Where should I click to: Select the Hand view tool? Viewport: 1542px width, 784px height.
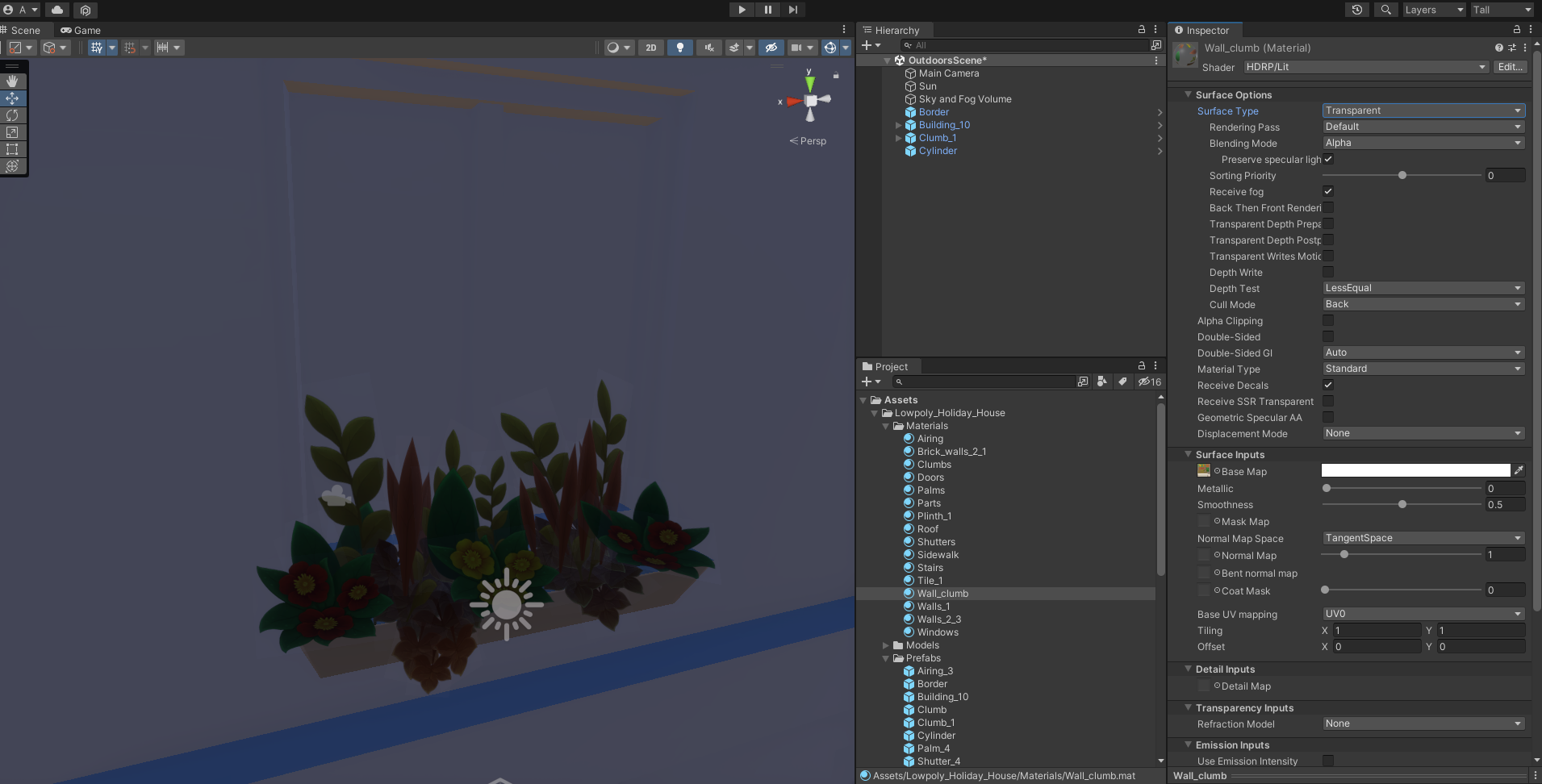point(12,81)
